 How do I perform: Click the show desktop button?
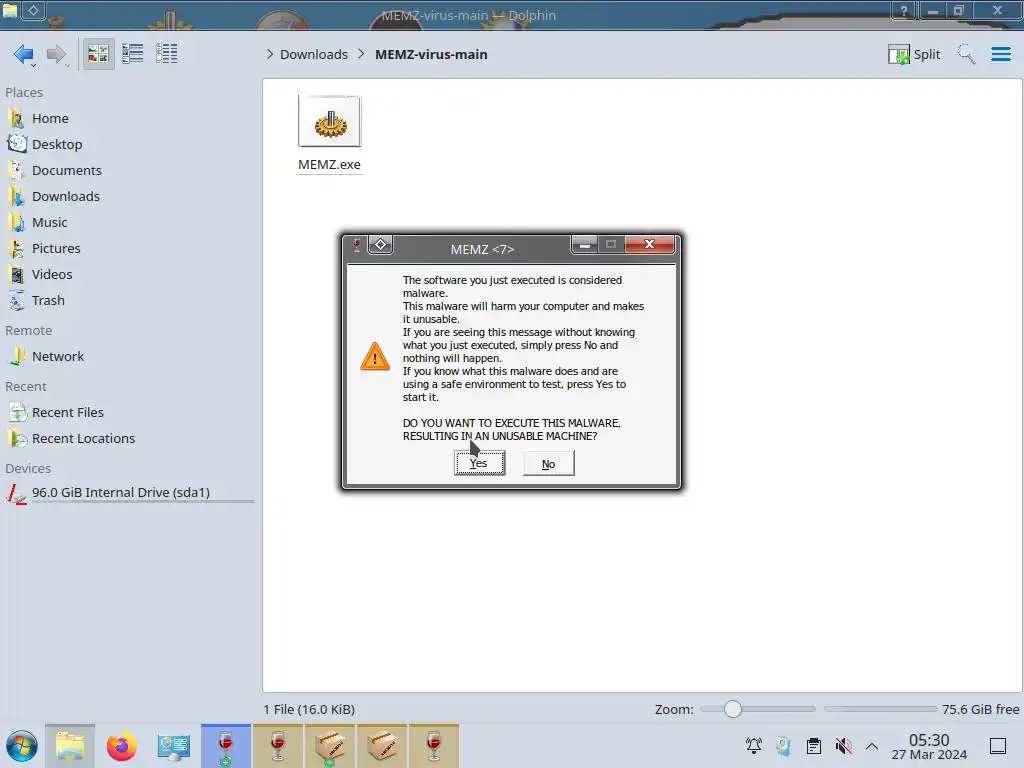[998, 746]
